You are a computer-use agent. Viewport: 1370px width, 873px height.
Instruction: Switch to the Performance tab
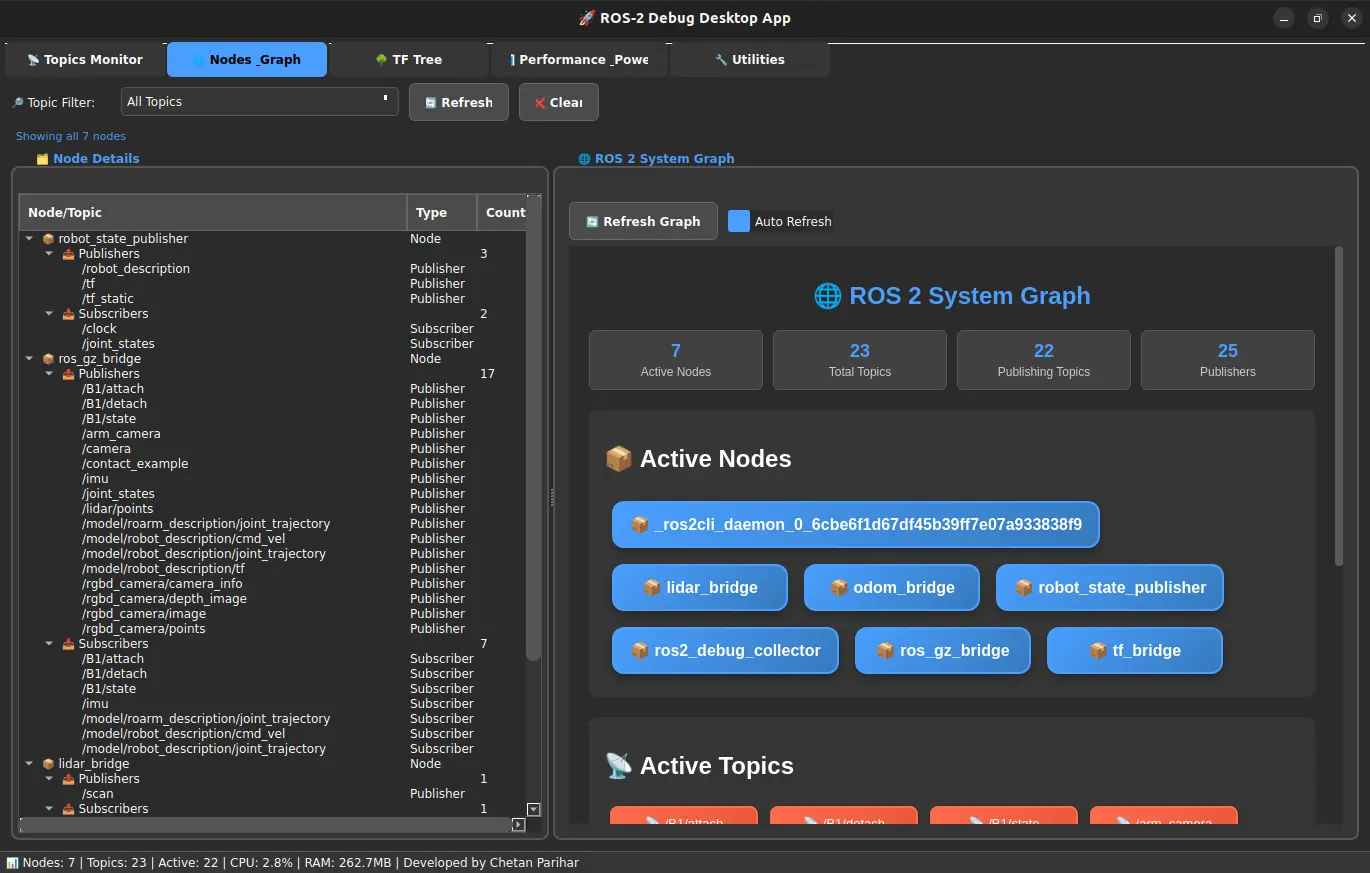pos(580,60)
